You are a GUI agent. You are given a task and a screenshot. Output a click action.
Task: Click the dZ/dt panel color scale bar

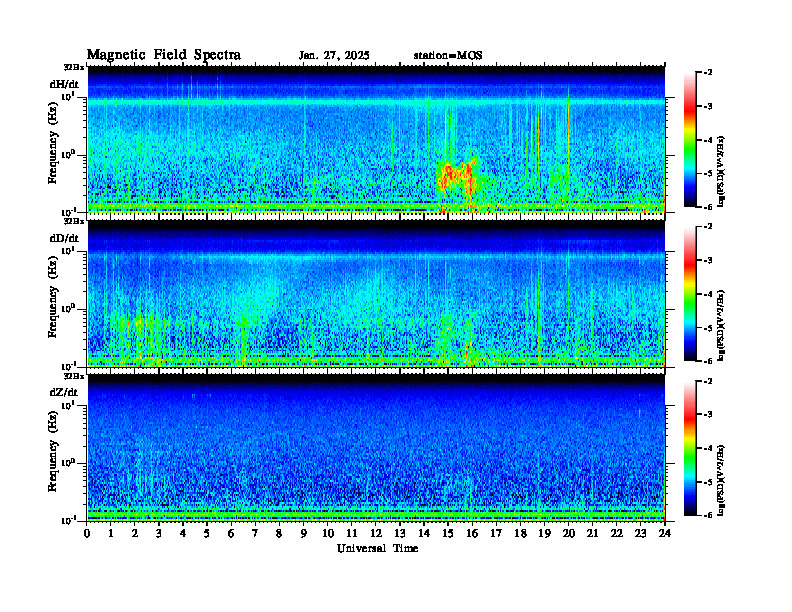(x=689, y=448)
